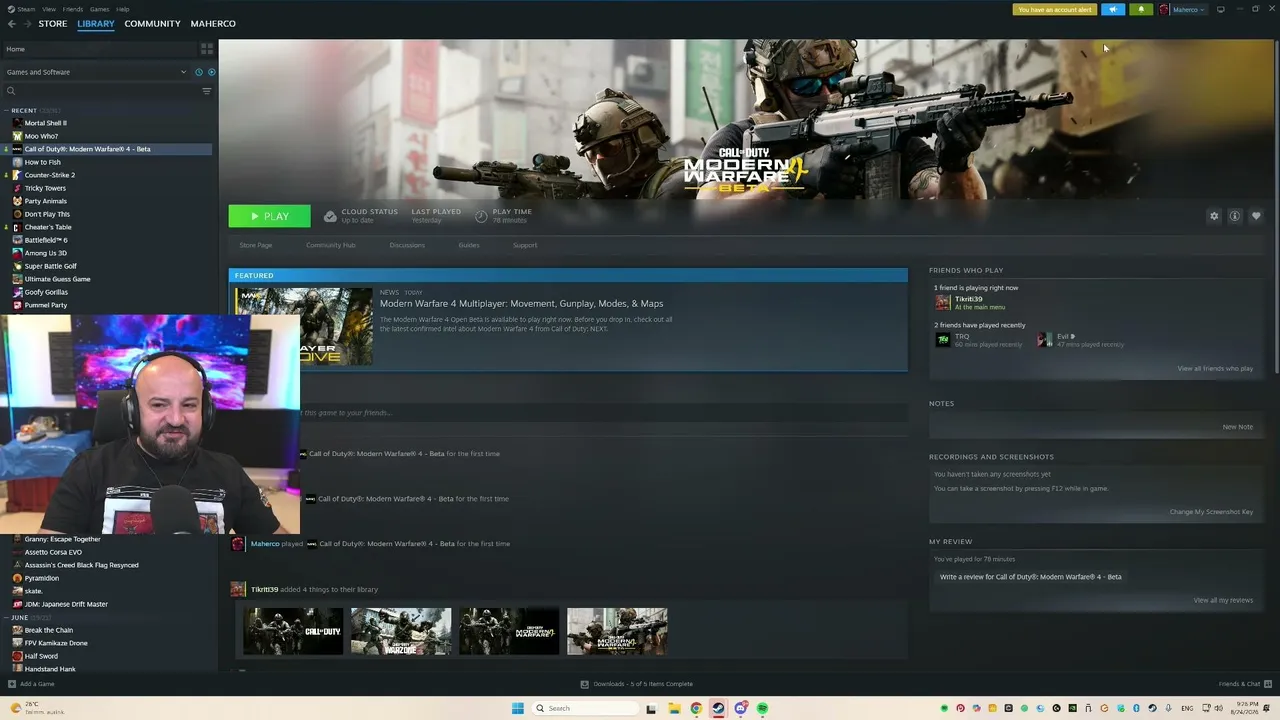Open the Maherco account dropdown
Screen dimensions: 1280x720
pos(1183,10)
